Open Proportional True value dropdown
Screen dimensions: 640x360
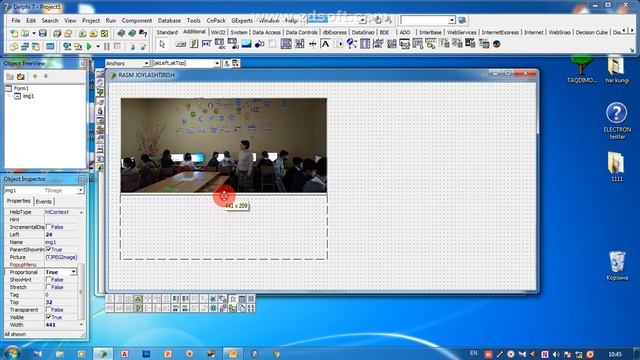point(73,272)
